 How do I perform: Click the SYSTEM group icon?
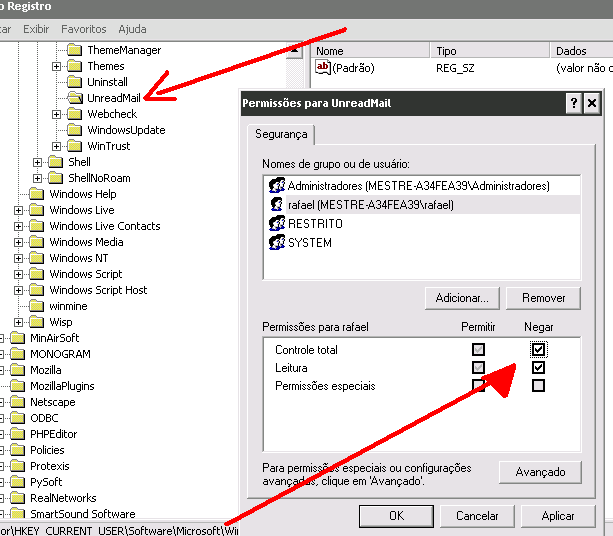277,243
